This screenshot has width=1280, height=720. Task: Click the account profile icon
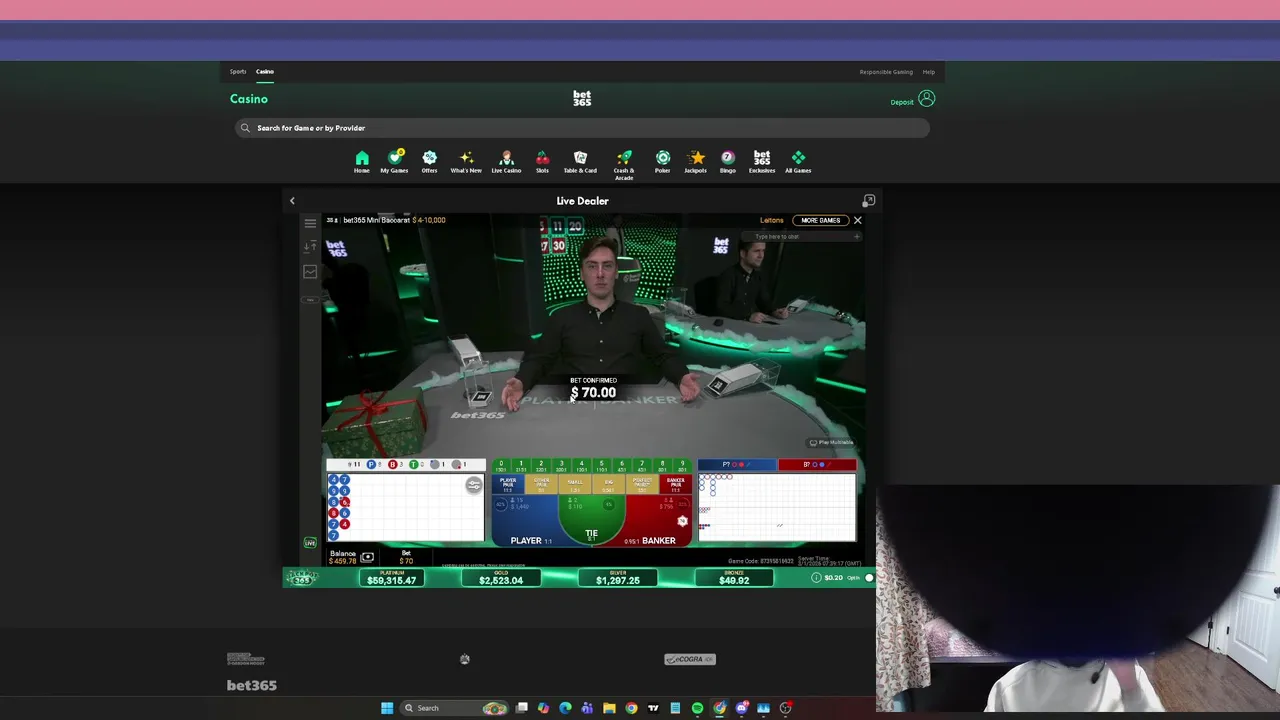click(x=927, y=99)
